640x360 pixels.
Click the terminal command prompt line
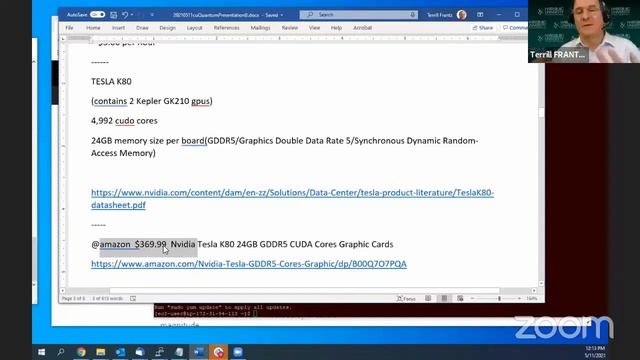coord(206,313)
